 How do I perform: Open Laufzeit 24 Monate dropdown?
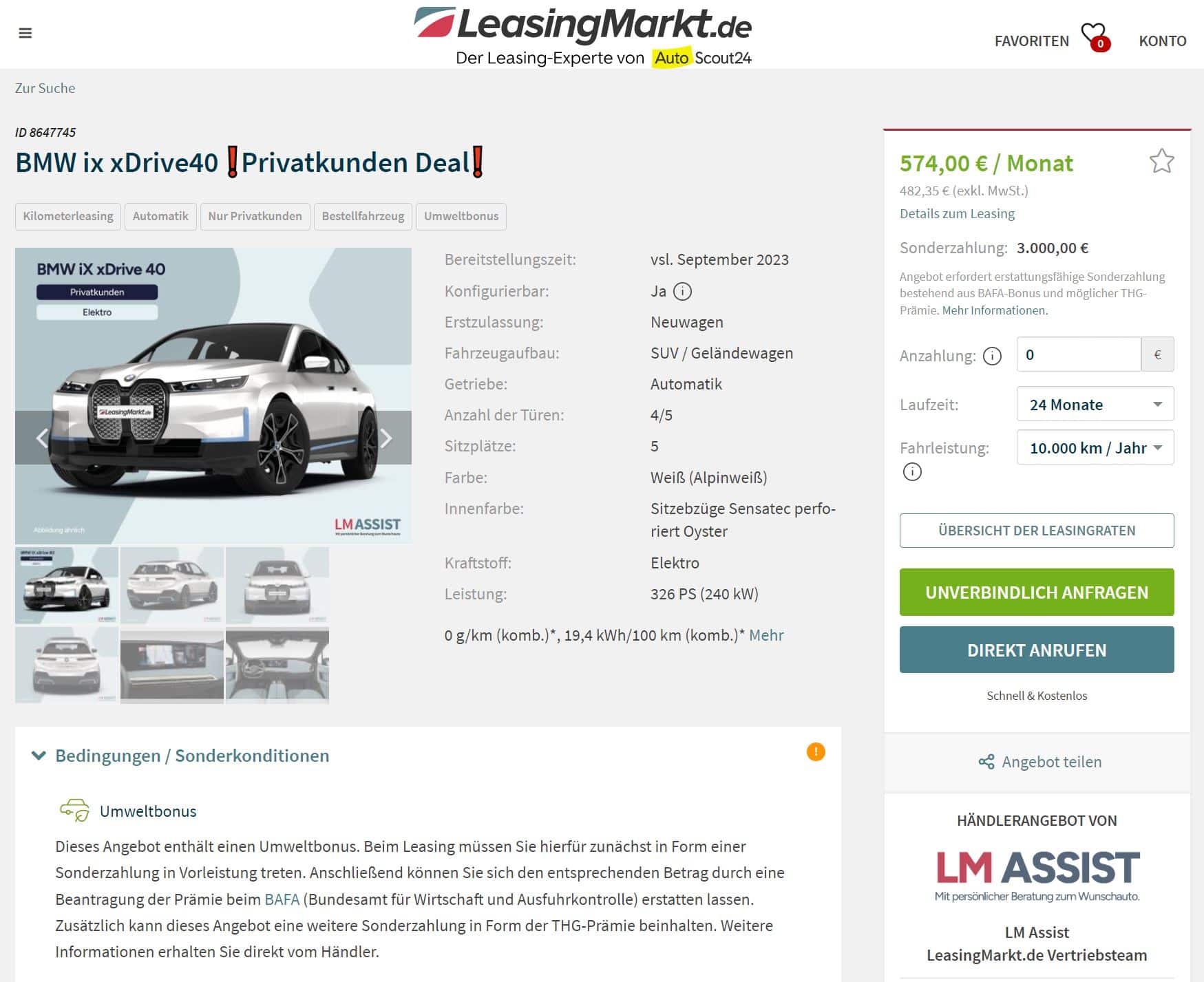pos(1095,404)
